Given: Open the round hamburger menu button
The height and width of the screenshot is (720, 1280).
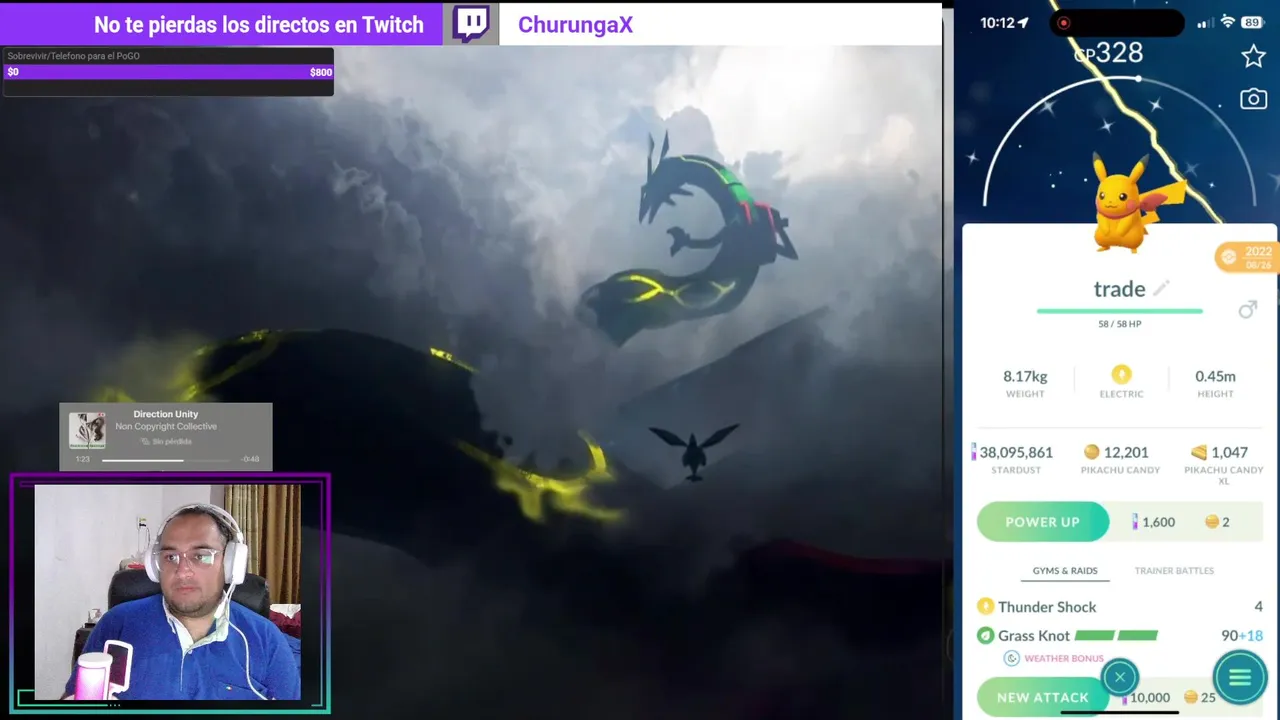Looking at the screenshot, I should [1240, 678].
